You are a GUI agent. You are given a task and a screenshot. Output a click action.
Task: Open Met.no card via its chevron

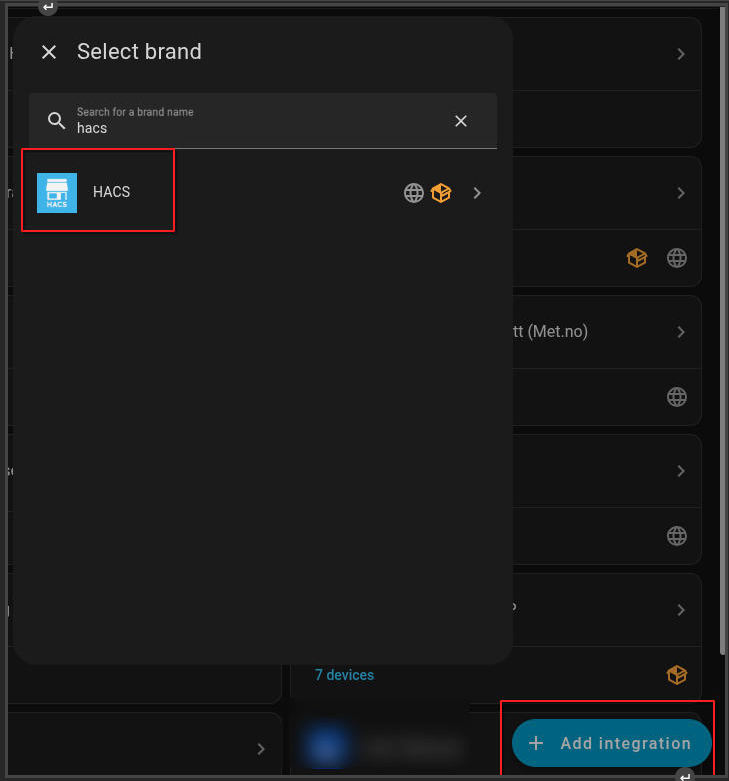pos(681,332)
